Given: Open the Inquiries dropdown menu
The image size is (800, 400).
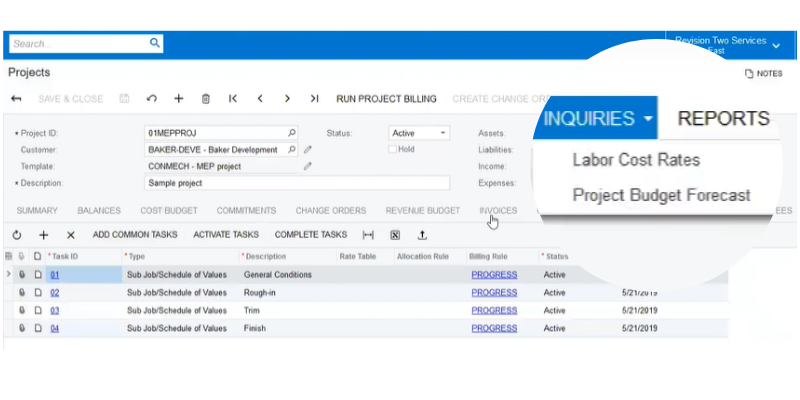Looking at the screenshot, I should tap(598, 118).
